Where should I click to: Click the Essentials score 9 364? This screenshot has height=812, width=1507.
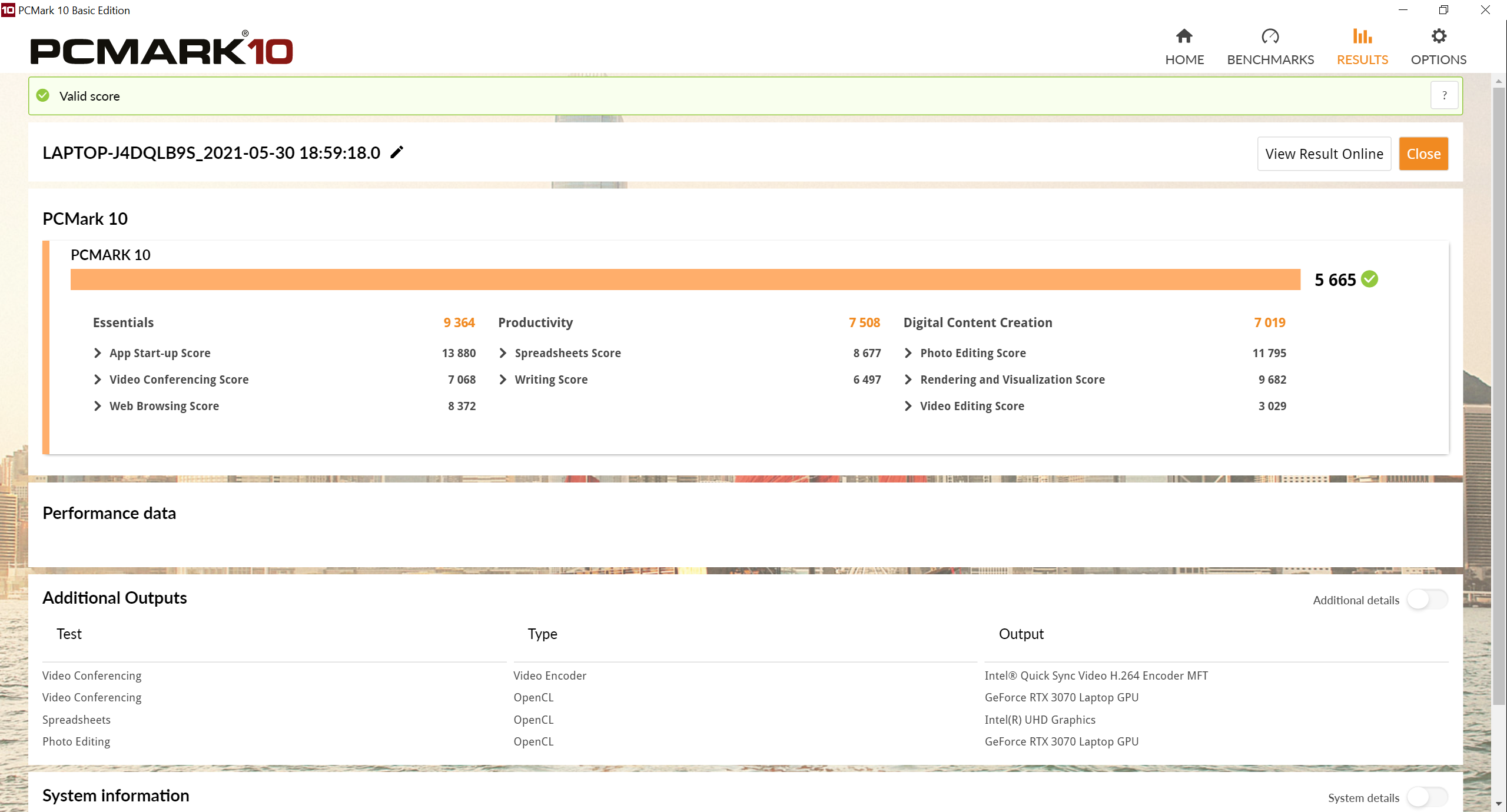click(x=459, y=322)
